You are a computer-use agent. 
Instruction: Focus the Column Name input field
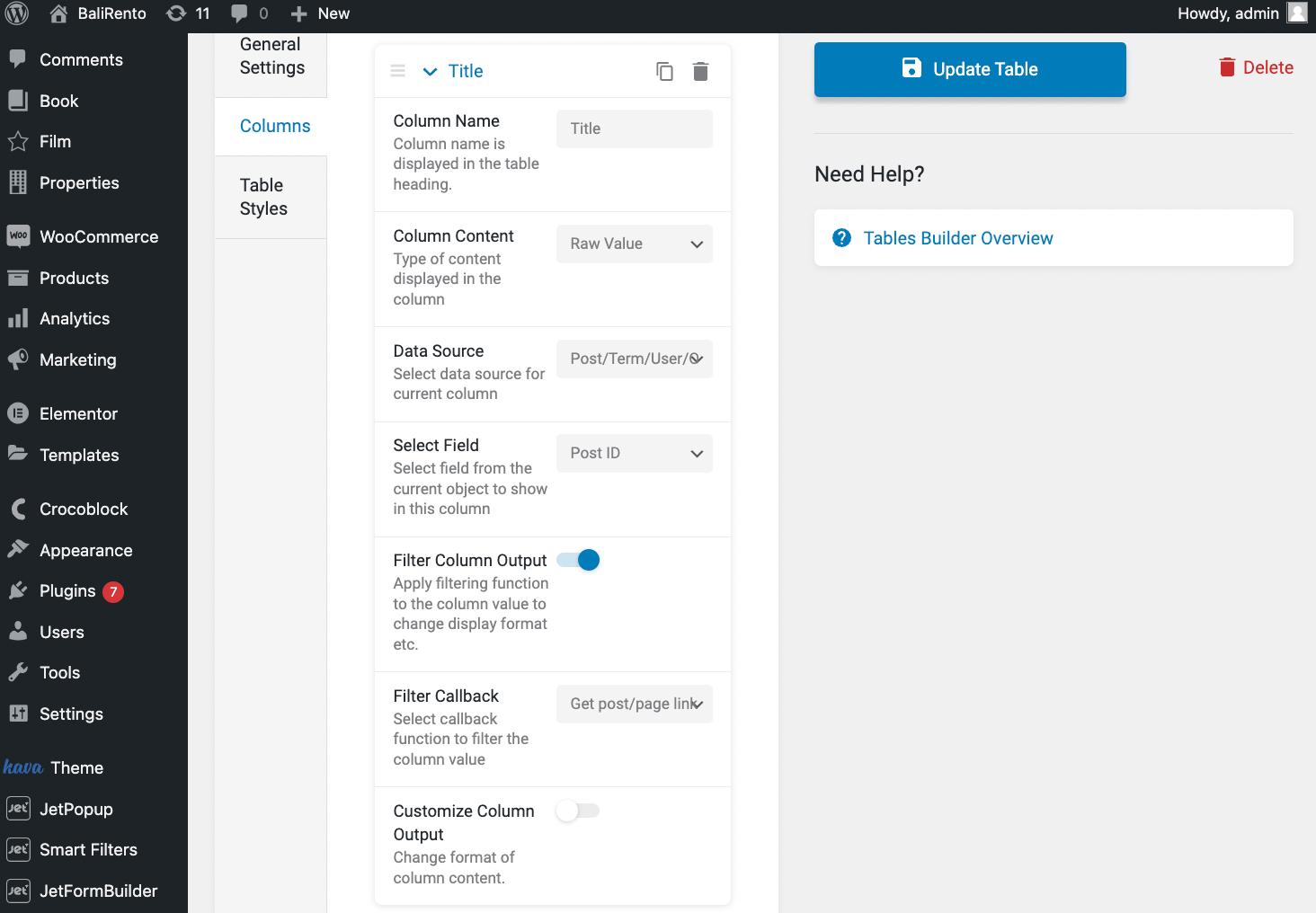[635, 129]
